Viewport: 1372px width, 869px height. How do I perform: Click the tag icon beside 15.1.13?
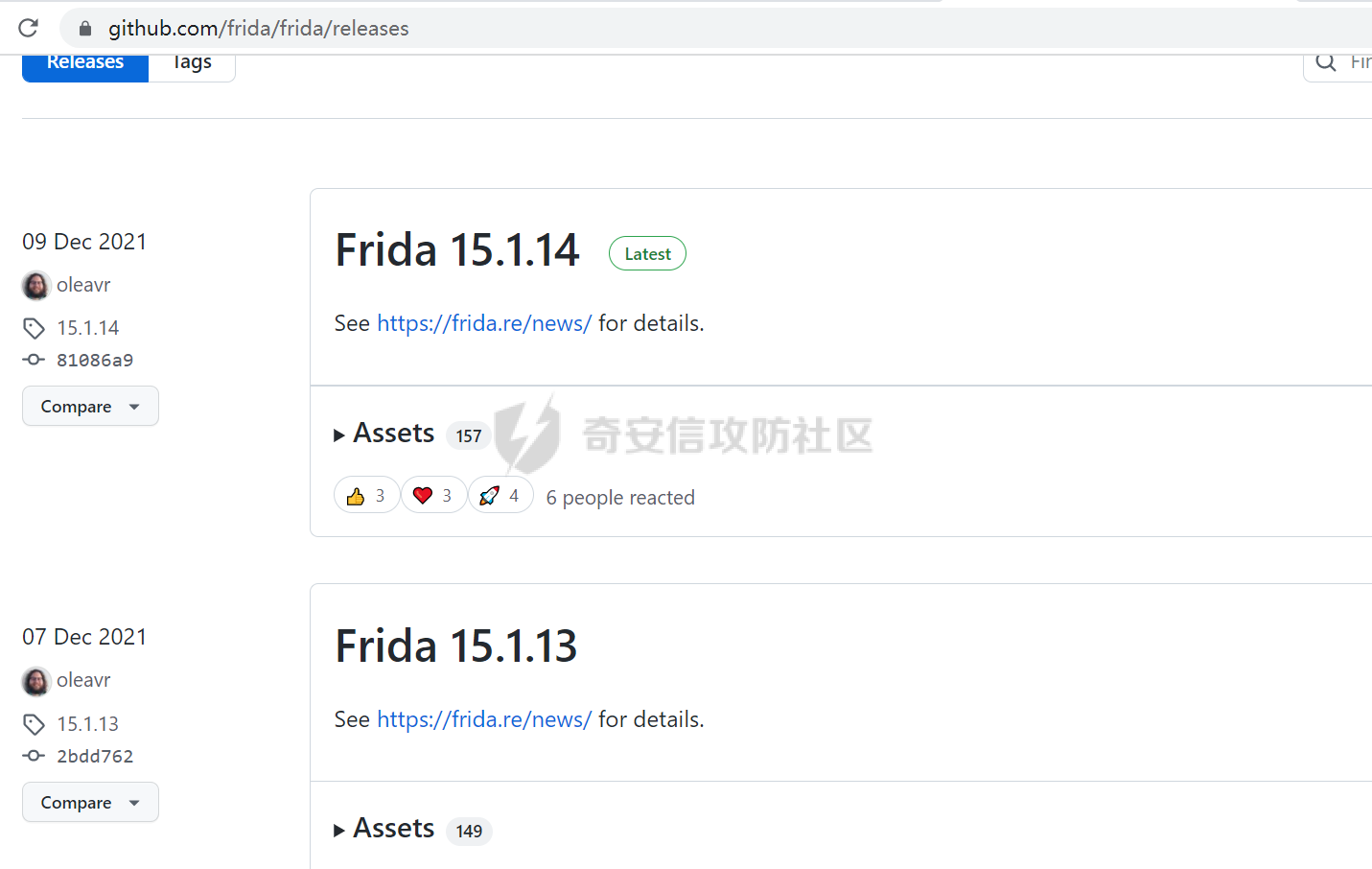tap(35, 724)
